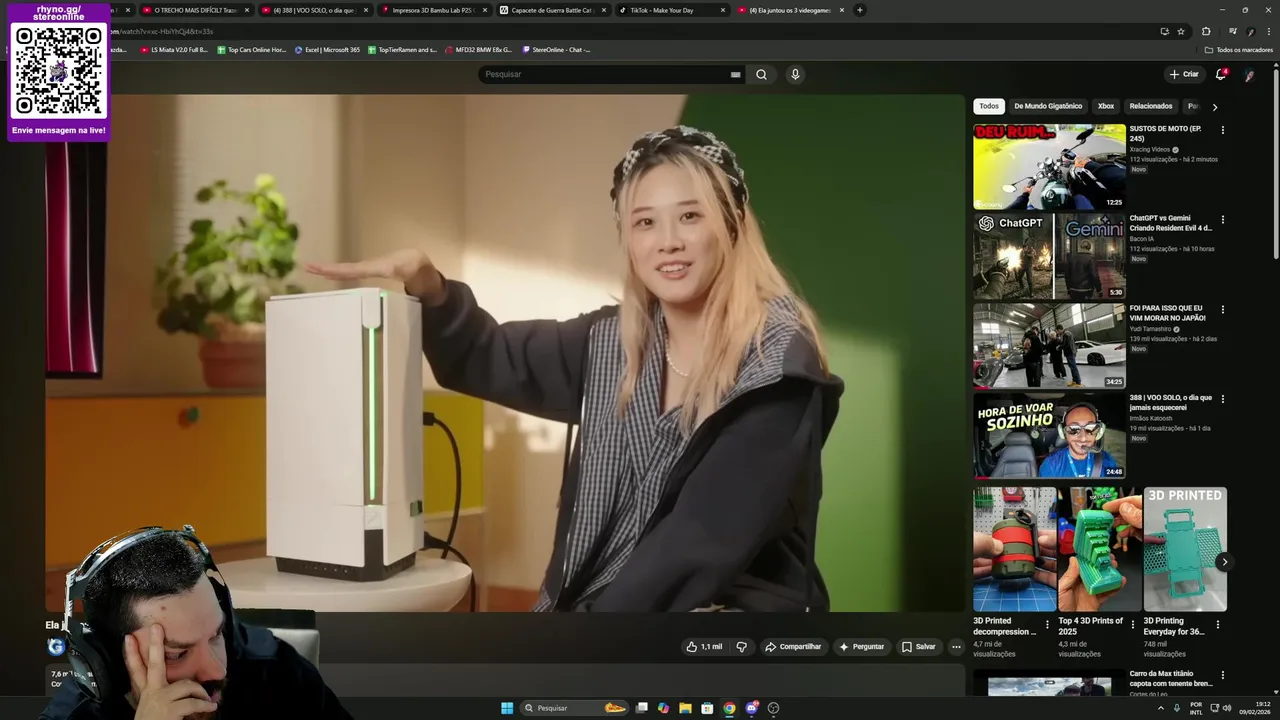Open YouTube notifications bell

click(x=1220, y=74)
